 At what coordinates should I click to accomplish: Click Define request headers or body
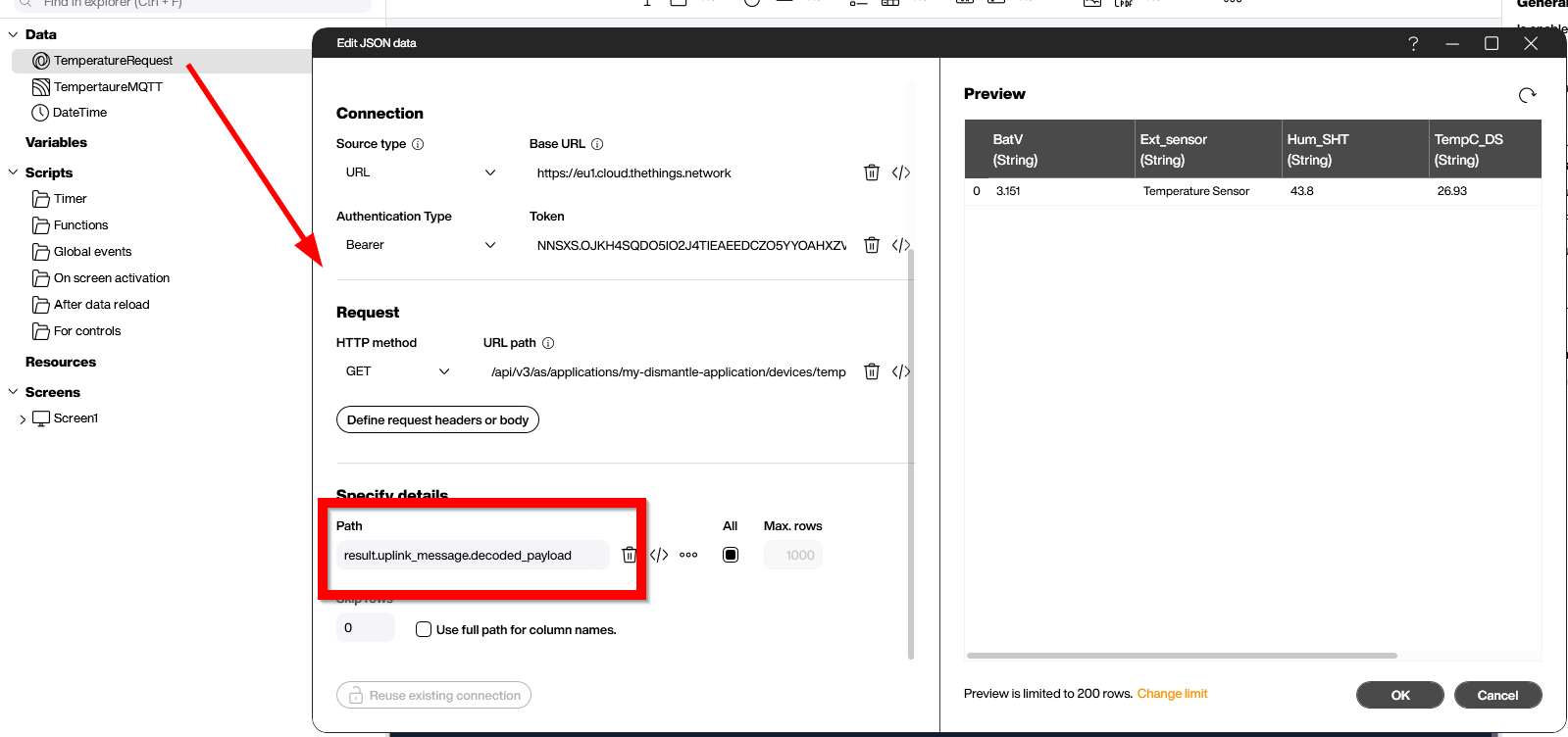click(x=437, y=419)
